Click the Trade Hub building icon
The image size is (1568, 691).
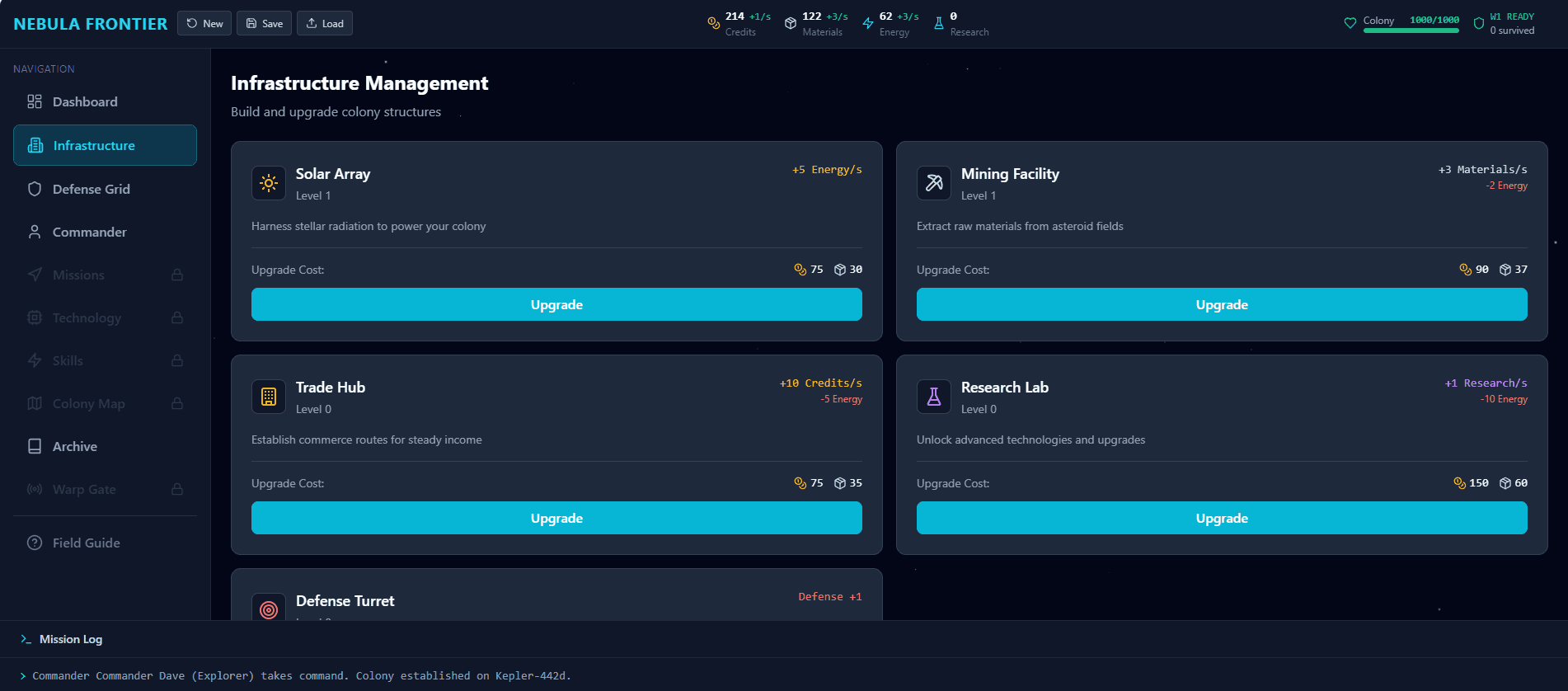[x=269, y=397]
